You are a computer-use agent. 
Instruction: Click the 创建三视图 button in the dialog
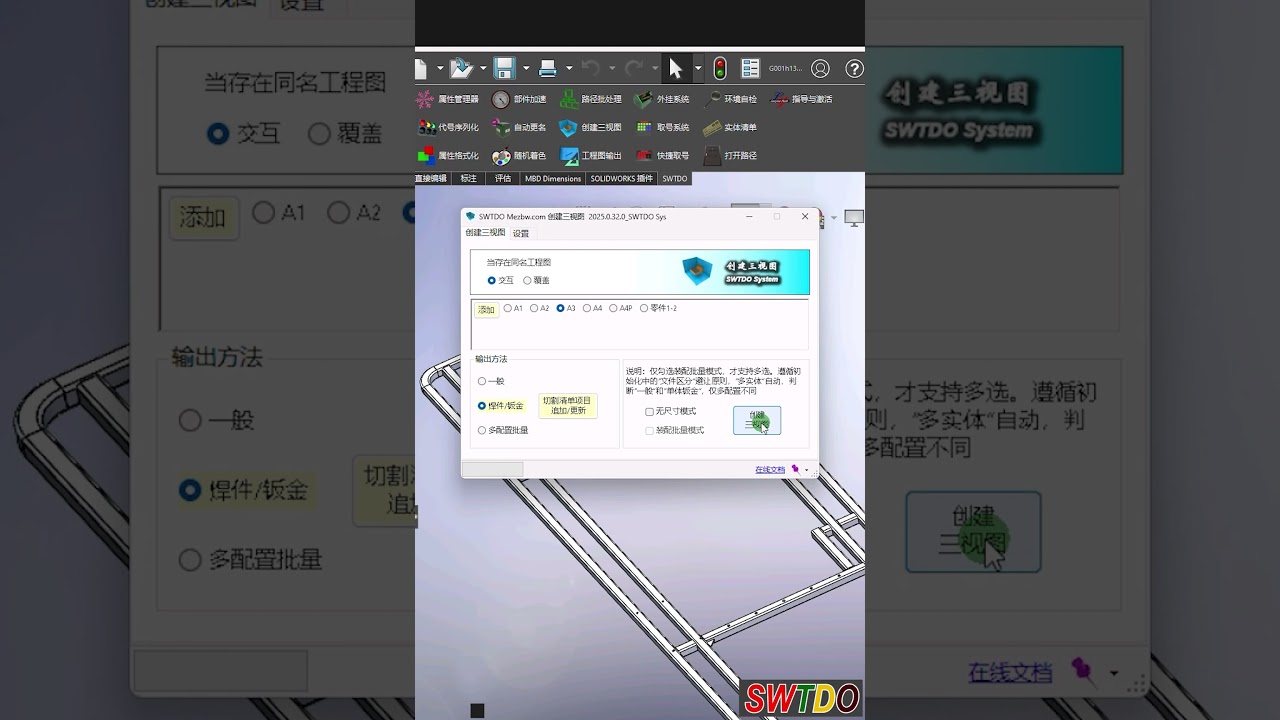point(757,420)
